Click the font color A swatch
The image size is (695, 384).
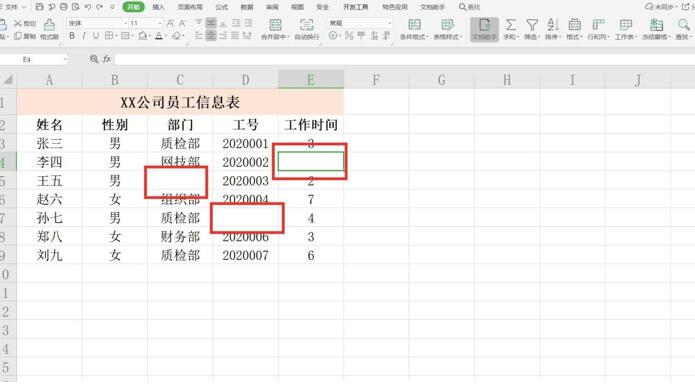pyautogui.click(x=159, y=36)
